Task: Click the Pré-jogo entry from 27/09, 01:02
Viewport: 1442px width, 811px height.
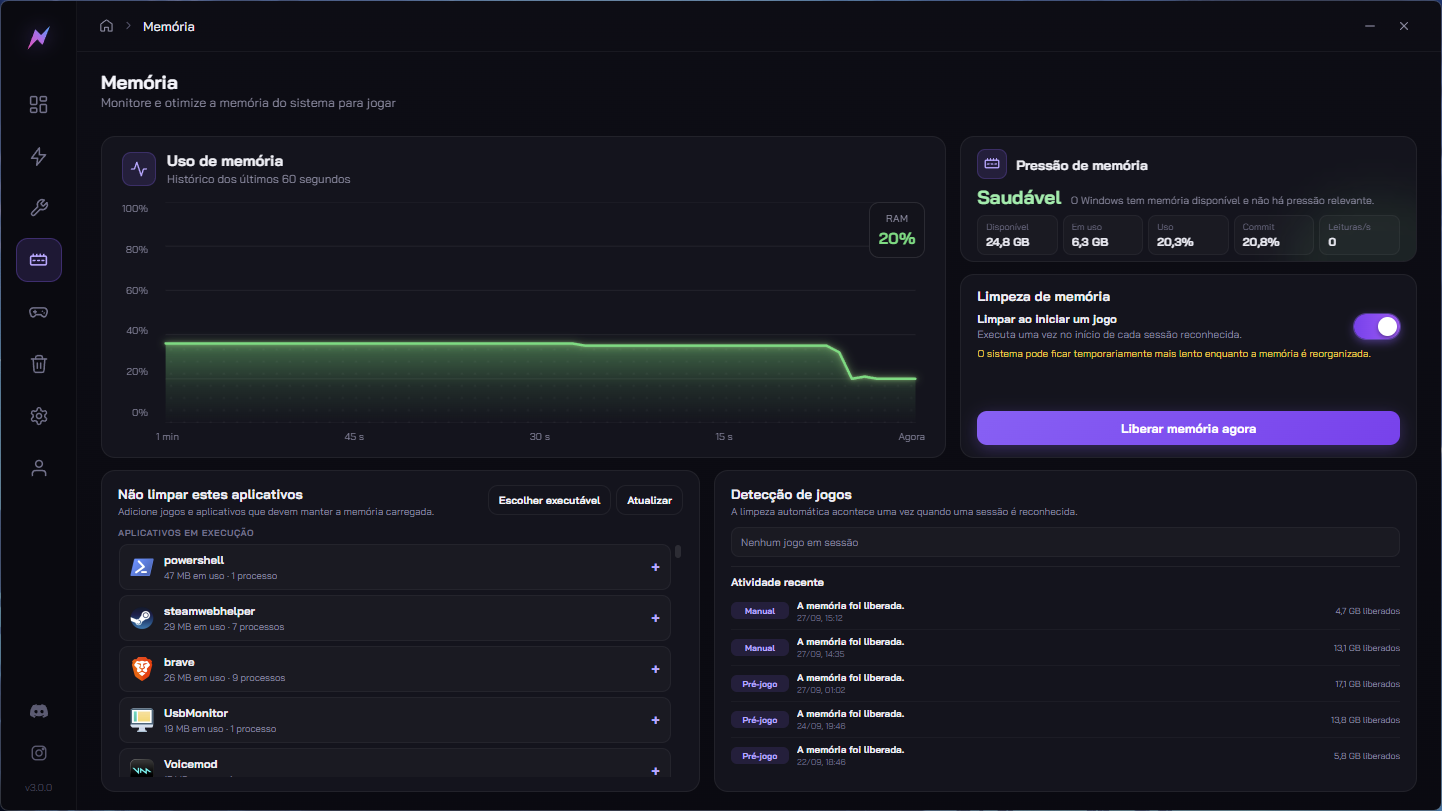Action: [x=1065, y=684]
